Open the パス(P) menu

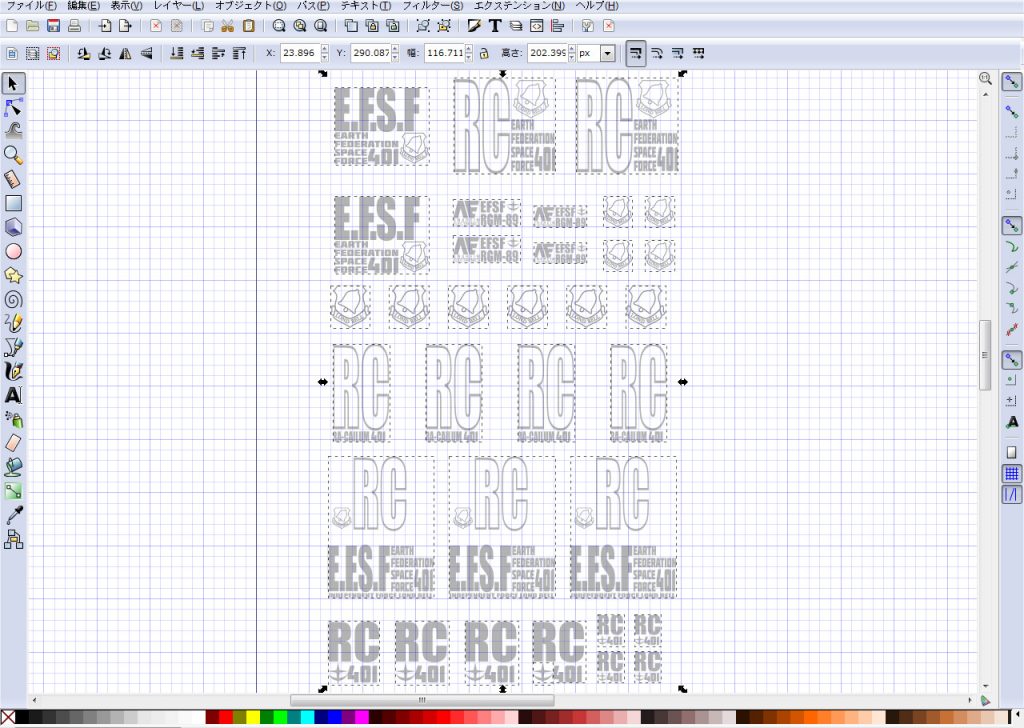313,6
